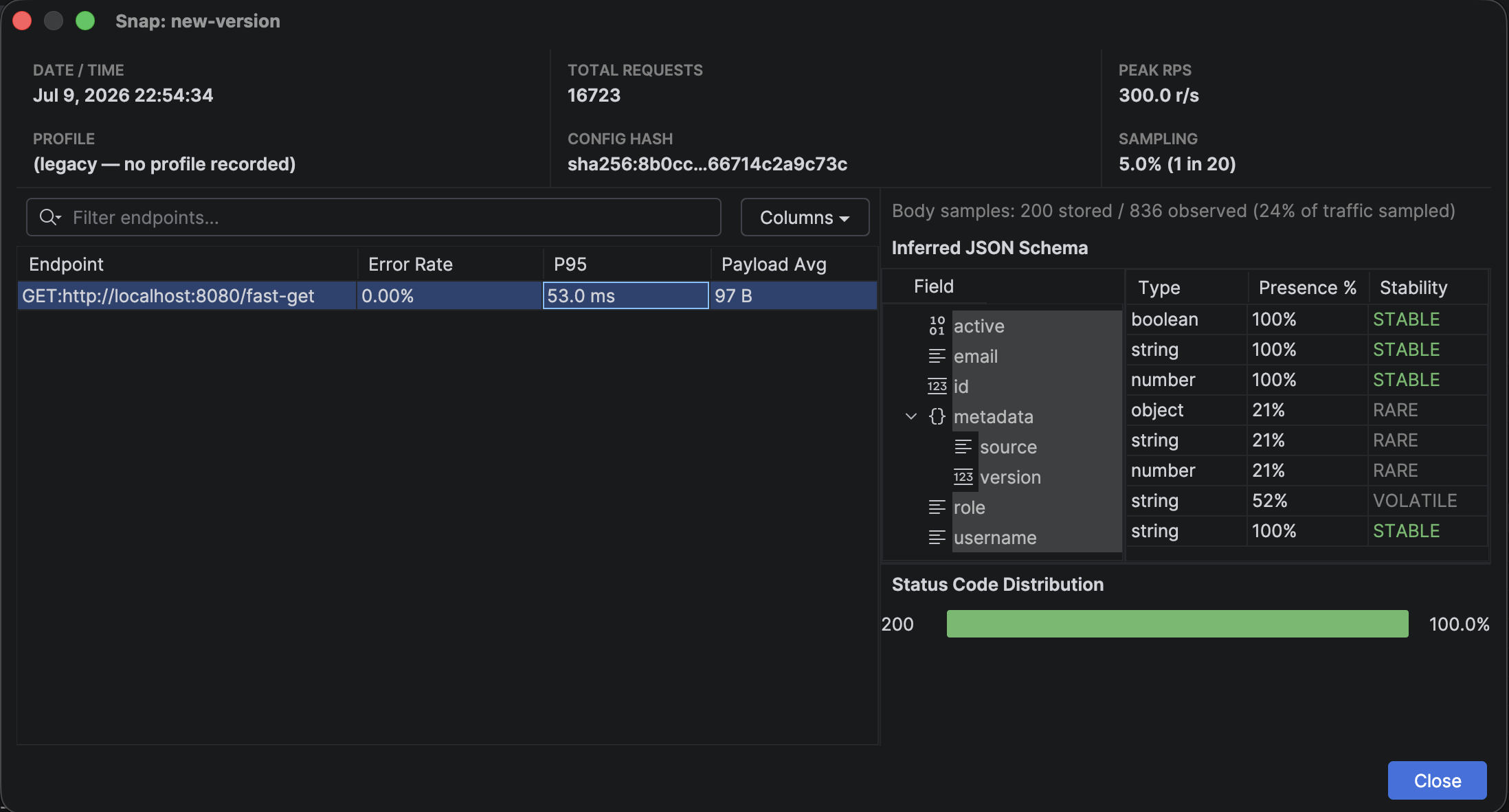Viewport: 1509px width, 812px height.
Task: Click the STABLE stability cell for boolean
Action: coord(1428,319)
